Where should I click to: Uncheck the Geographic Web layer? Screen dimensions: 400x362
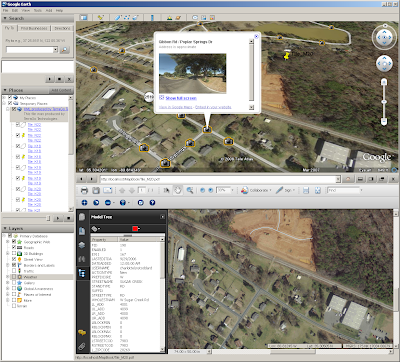point(14,242)
